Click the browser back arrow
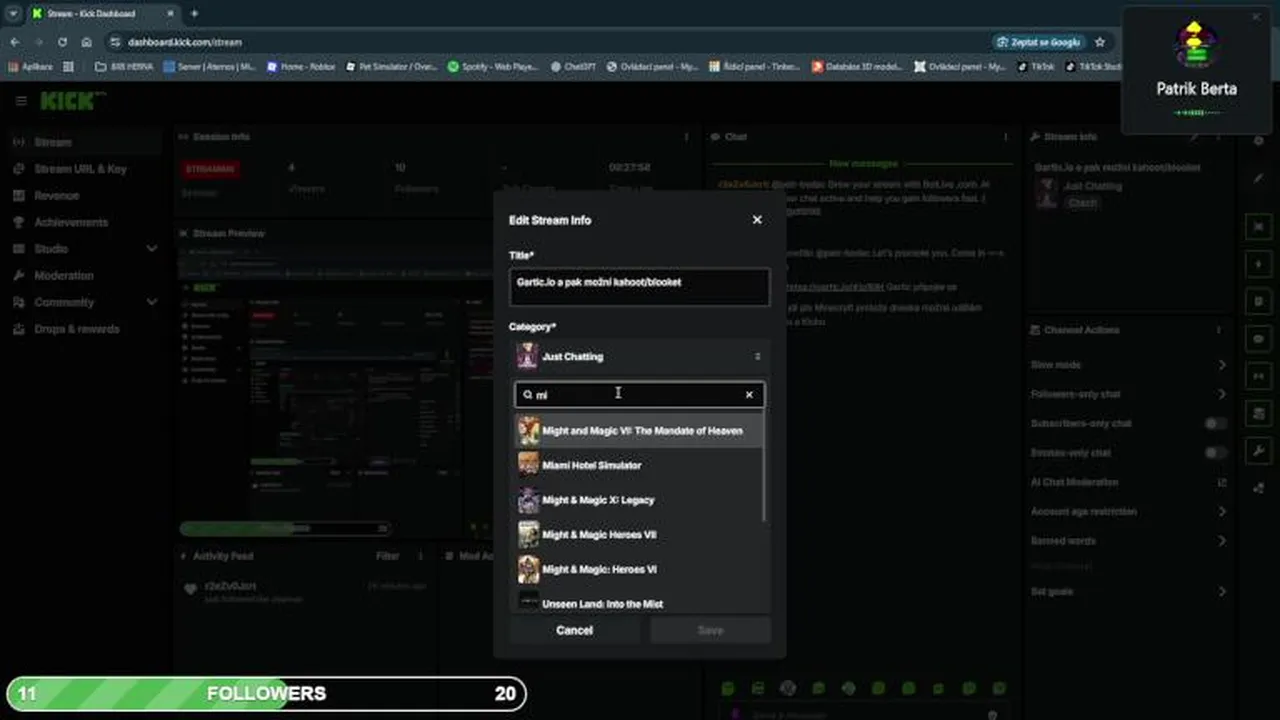Screen dimensions: 1280x720 (x=15, y=42)
